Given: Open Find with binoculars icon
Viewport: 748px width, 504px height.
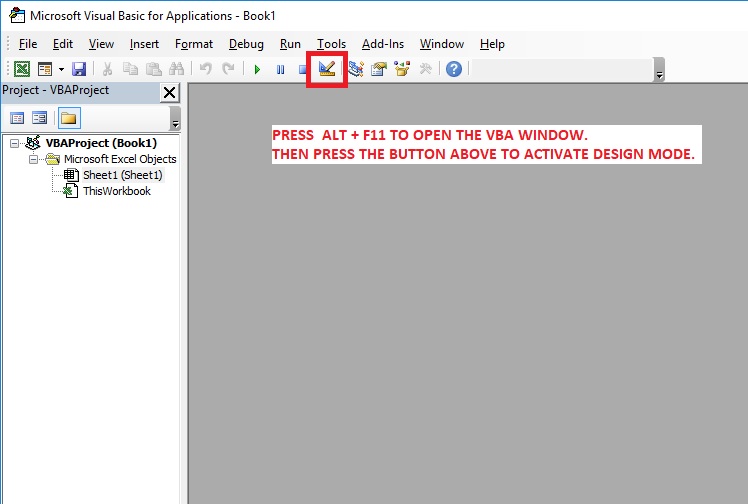Looking at the screenshot, I should click(176, 69).
